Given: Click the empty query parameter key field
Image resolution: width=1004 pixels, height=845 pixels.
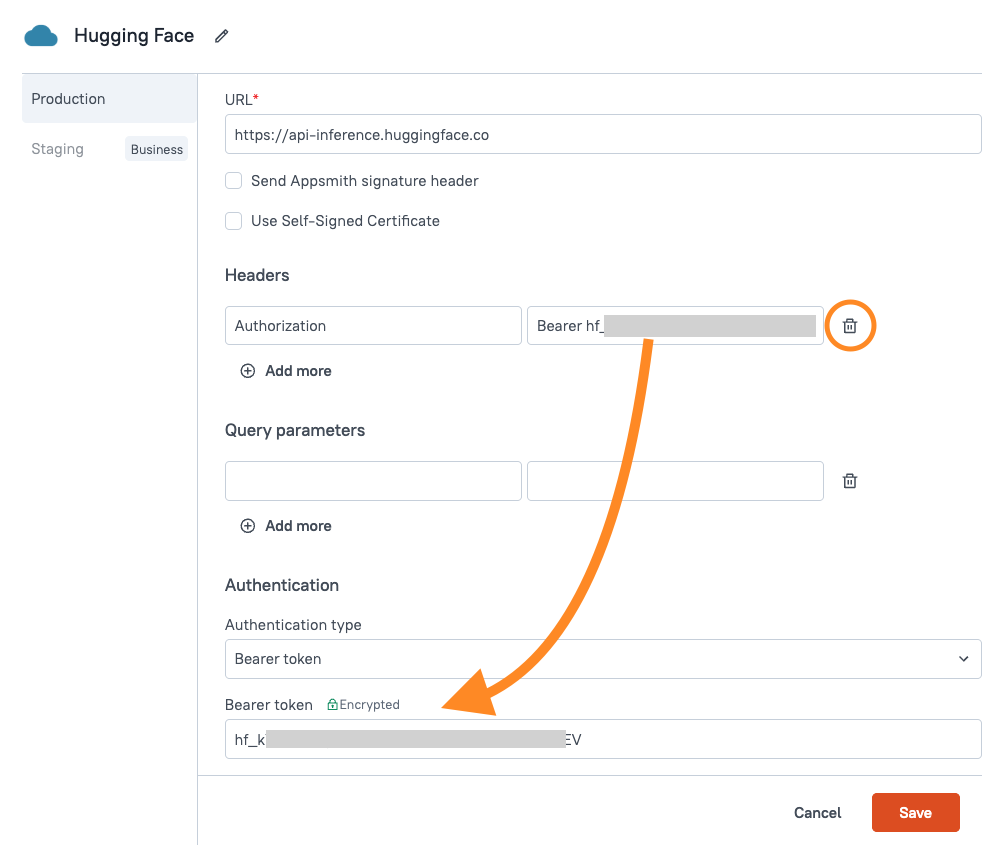Looking at the screenshot, I should point(373,481).
